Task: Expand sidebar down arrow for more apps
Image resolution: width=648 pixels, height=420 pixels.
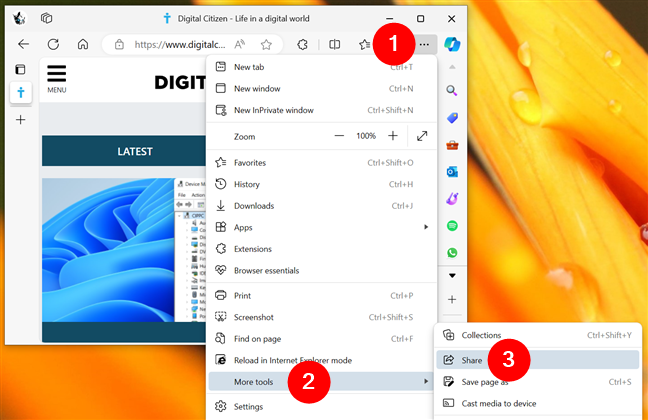Action: point(452,275)
